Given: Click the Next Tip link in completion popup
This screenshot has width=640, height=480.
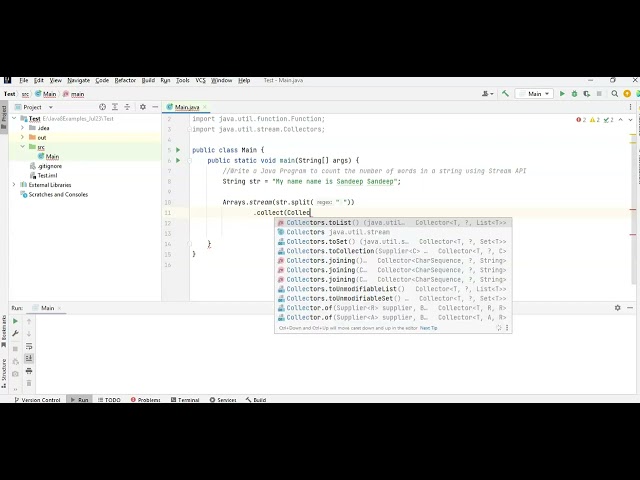Looking at the screenshot, I should click(x=429, y=328).
